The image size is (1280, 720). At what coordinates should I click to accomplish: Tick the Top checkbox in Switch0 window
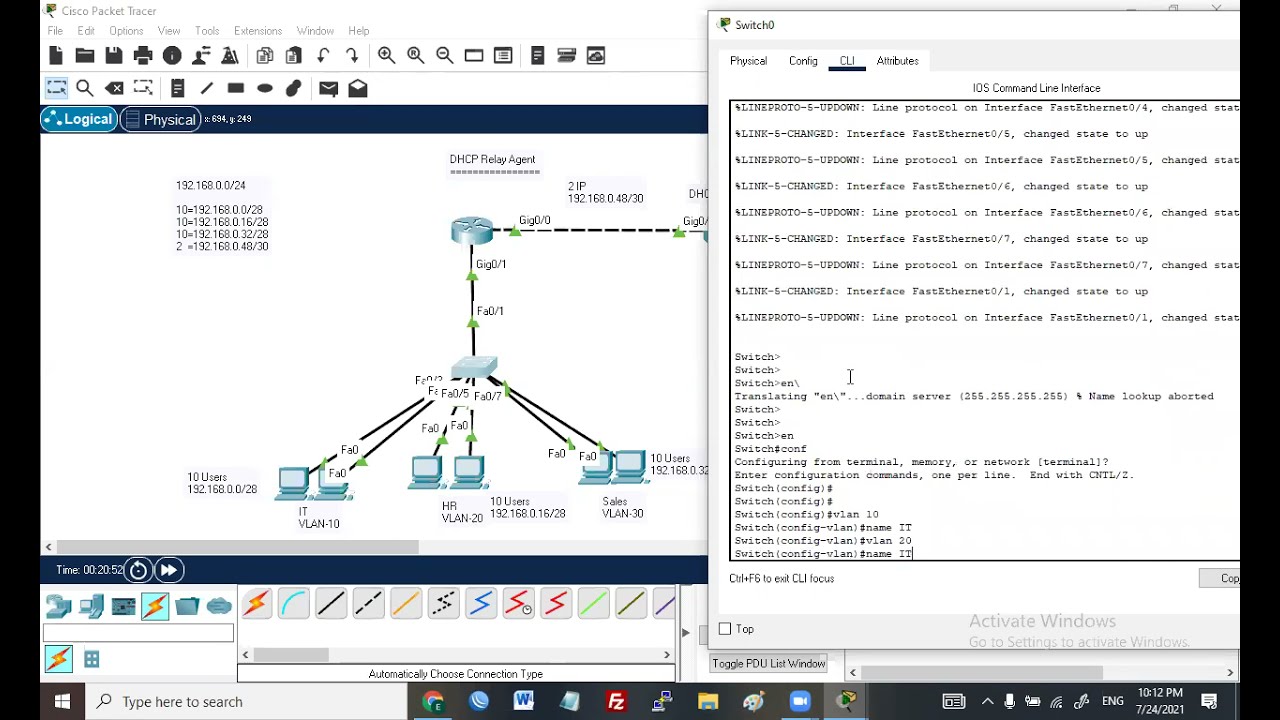pos(725,629)
